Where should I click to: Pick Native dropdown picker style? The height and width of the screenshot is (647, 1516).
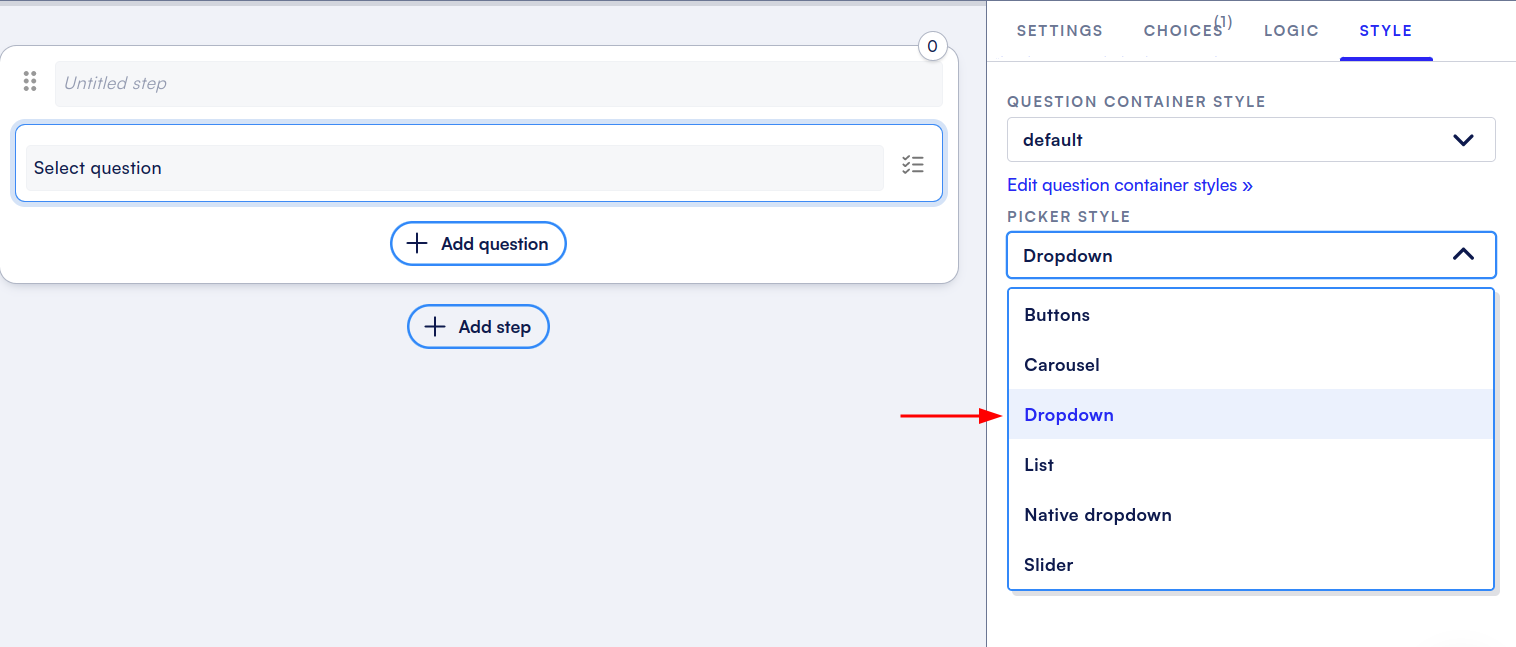[1097, 515]
